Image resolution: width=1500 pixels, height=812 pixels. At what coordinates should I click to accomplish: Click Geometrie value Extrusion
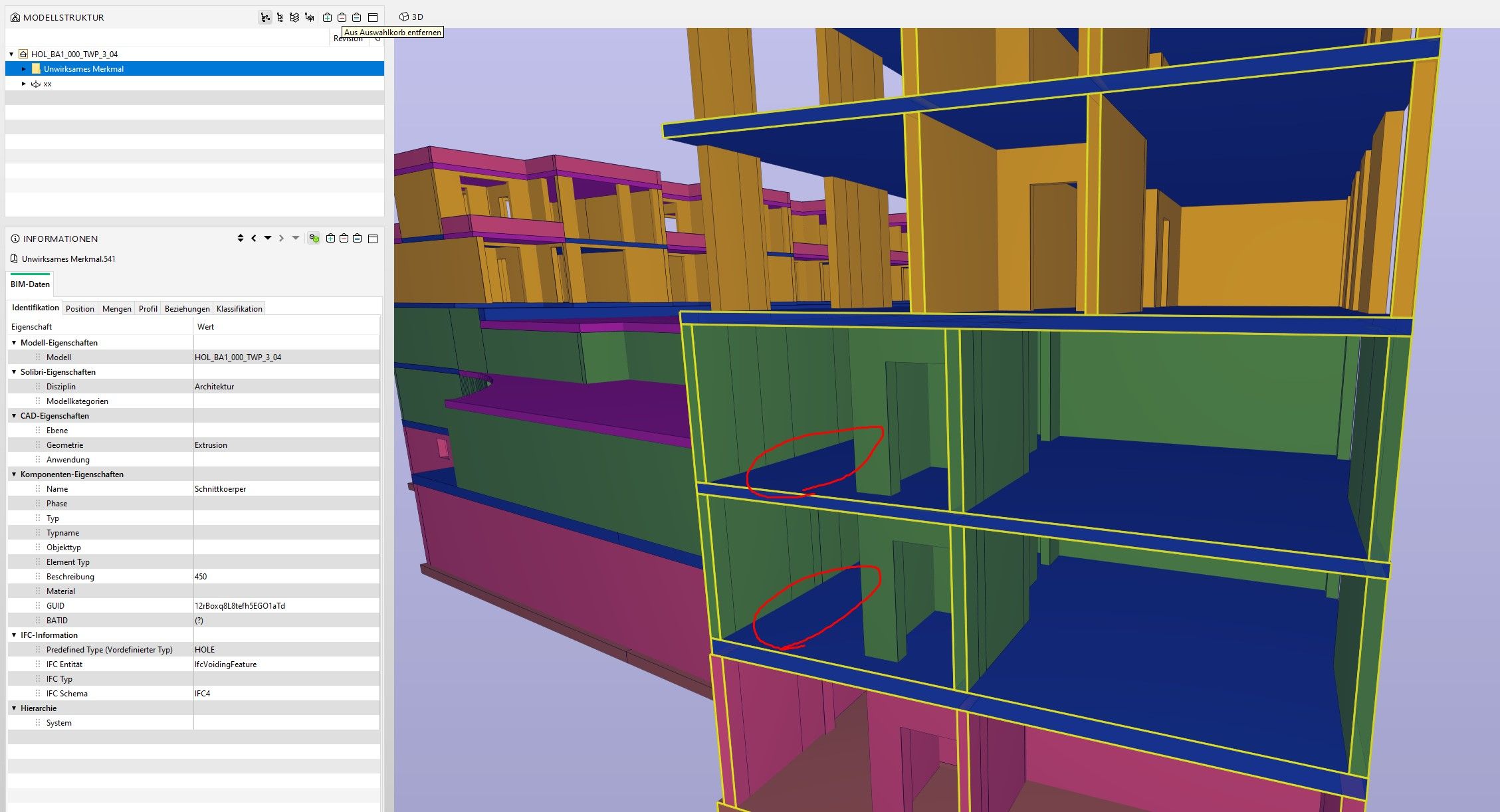click(x=211, y=445)
